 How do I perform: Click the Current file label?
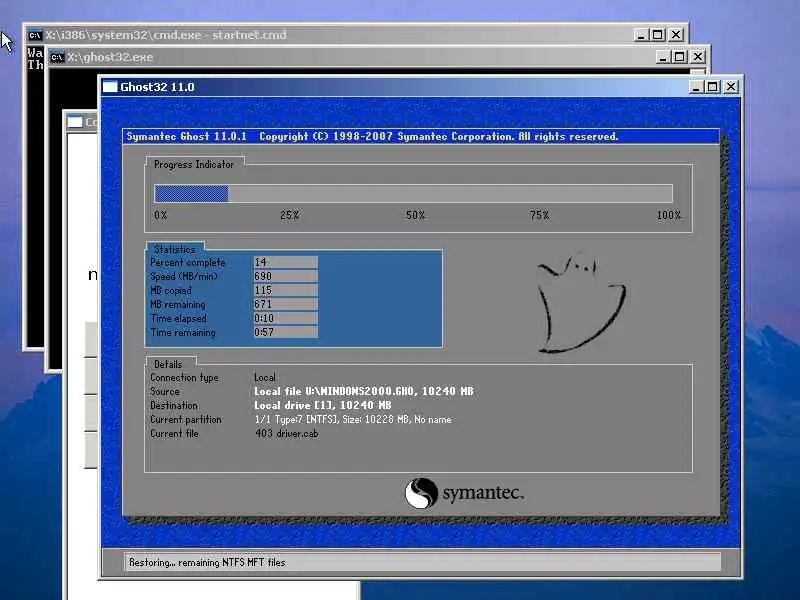pos(174,434)
